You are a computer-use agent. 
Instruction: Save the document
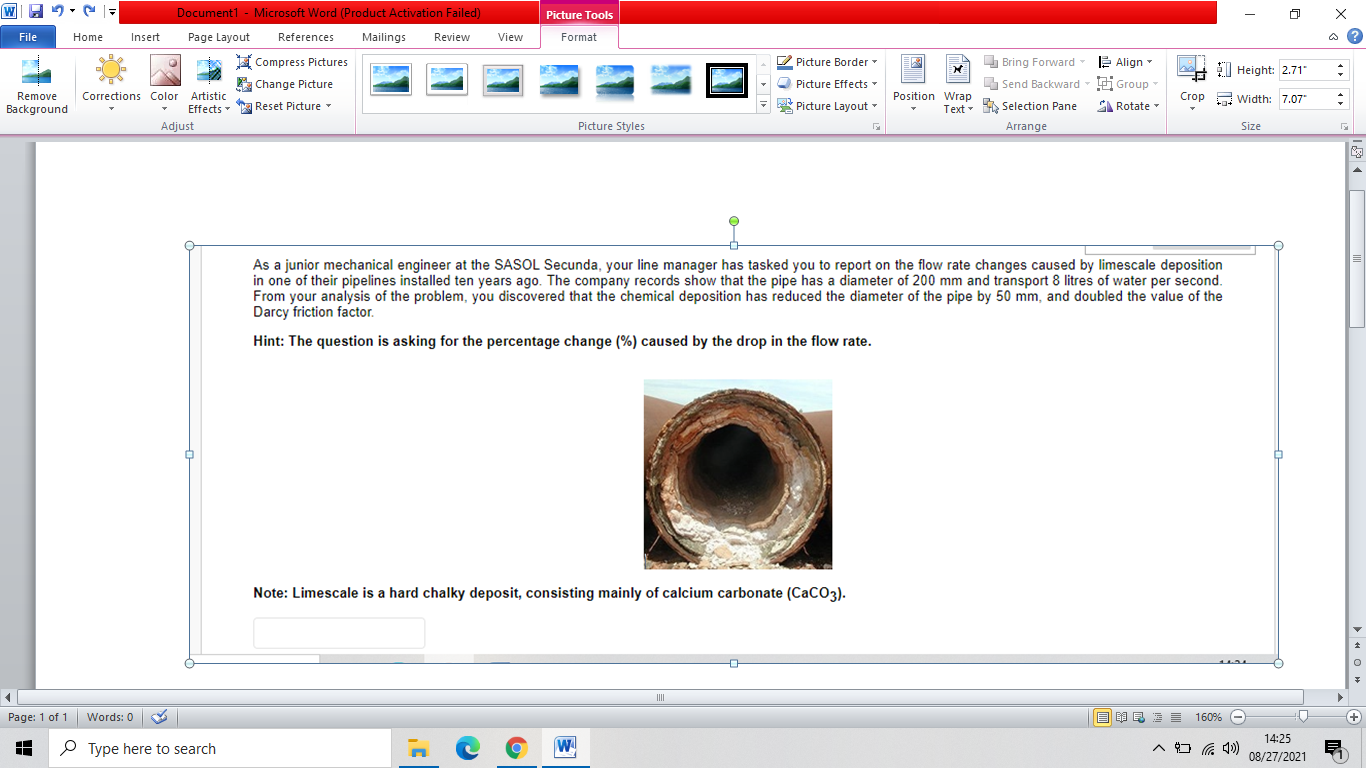[36, 9]
